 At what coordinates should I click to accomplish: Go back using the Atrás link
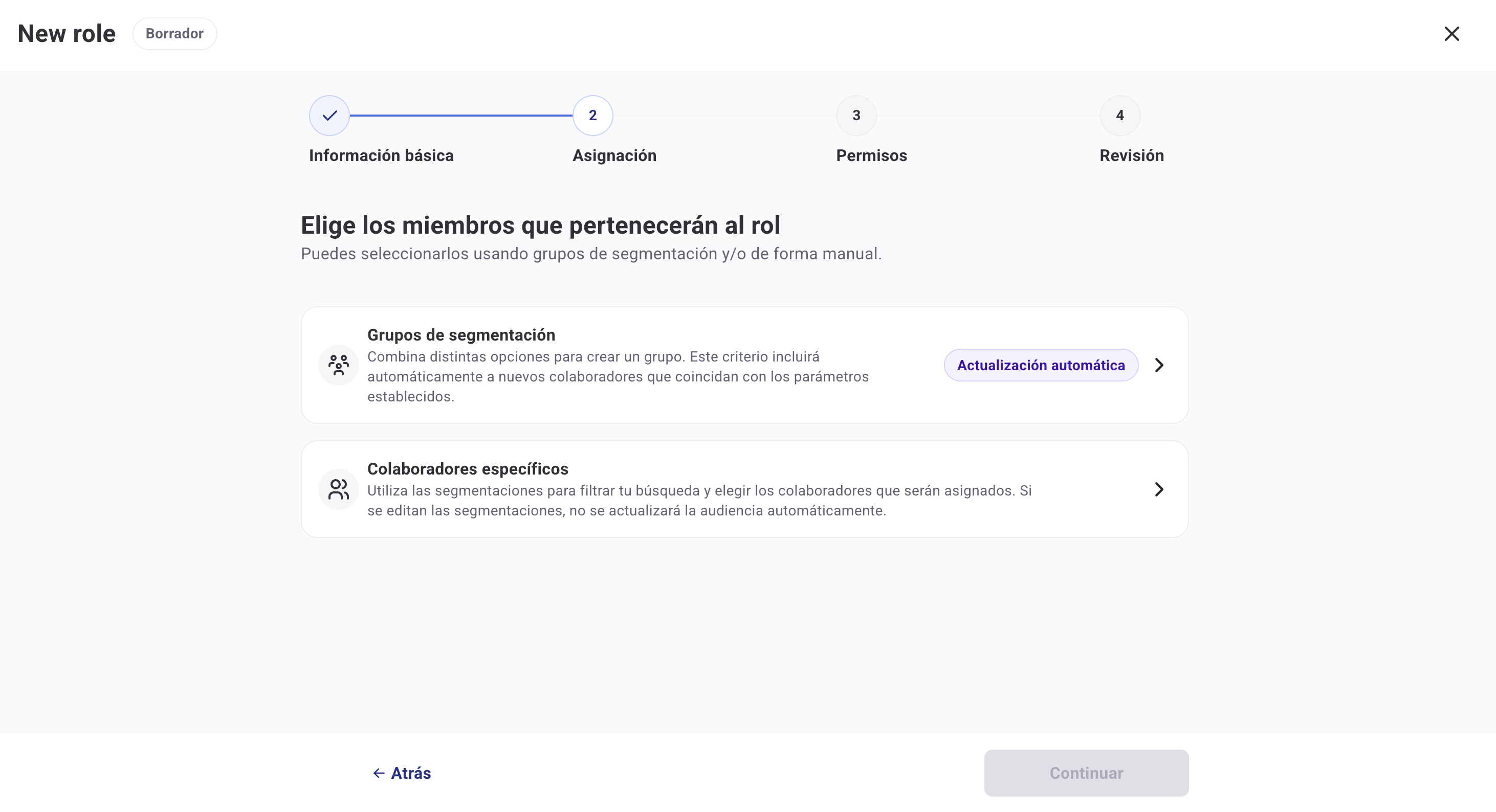tap(411, 773)
